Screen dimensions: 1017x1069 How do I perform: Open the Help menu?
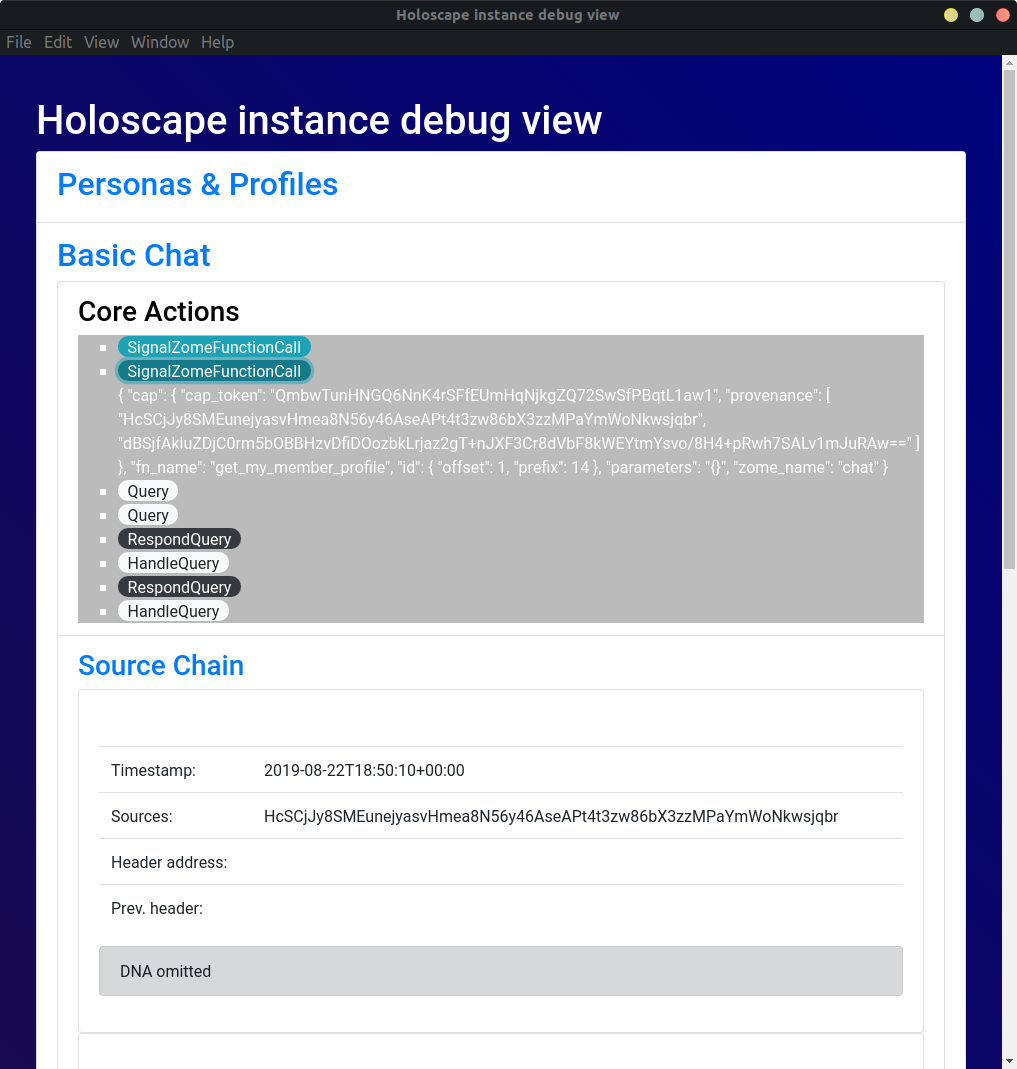[x=217, y=42]
